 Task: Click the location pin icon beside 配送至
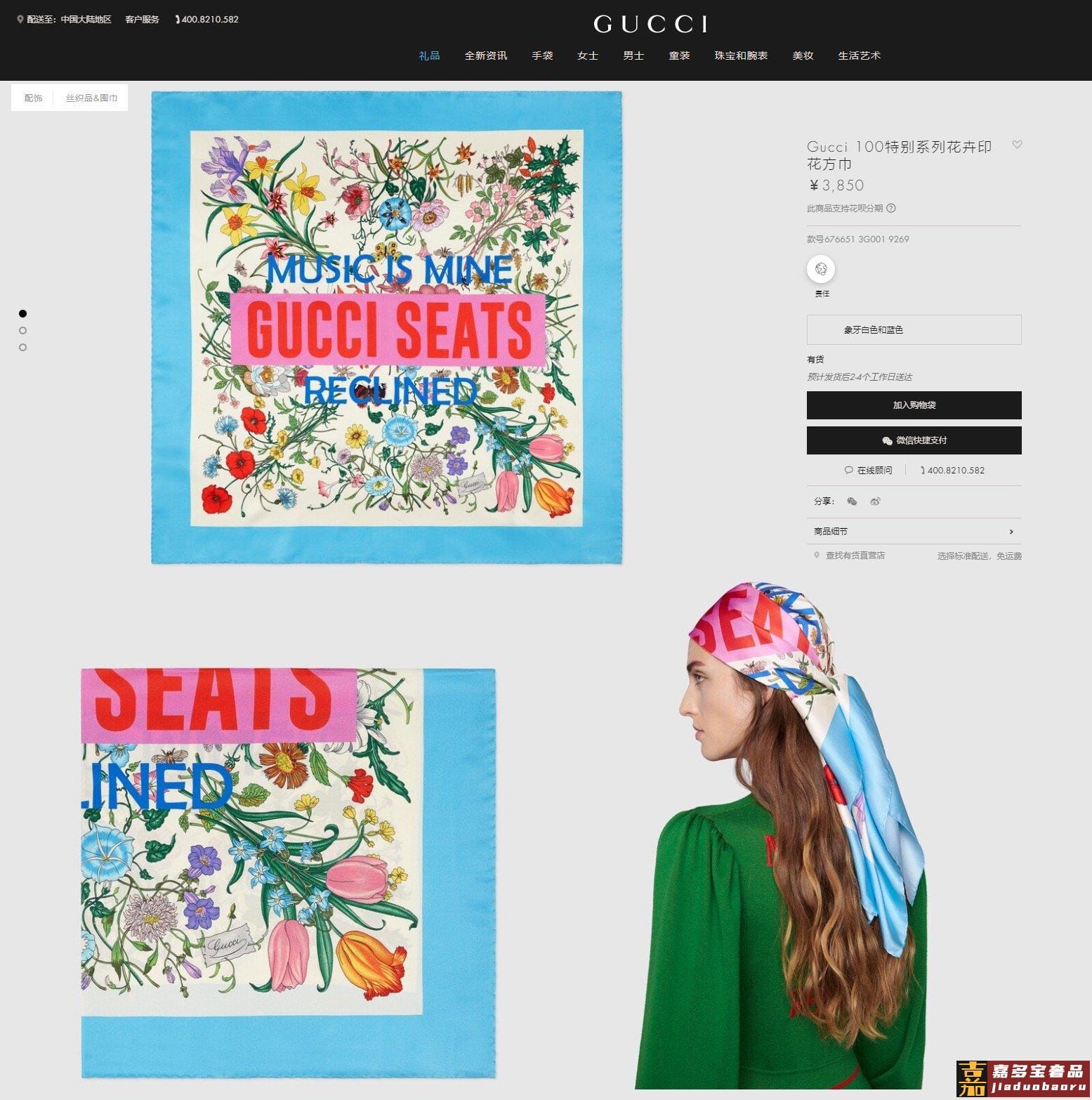pos(20,20)
